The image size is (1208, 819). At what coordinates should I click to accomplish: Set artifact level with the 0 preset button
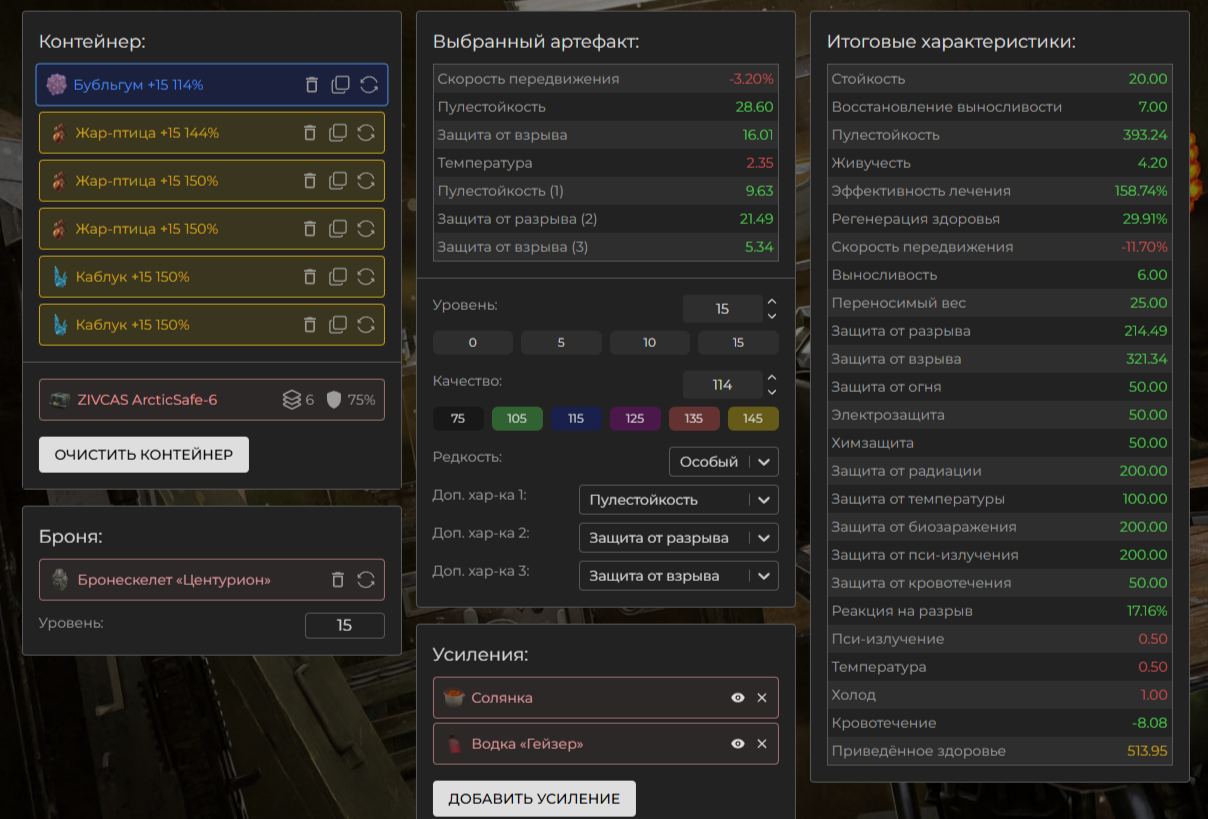click(x=473, y=343)
